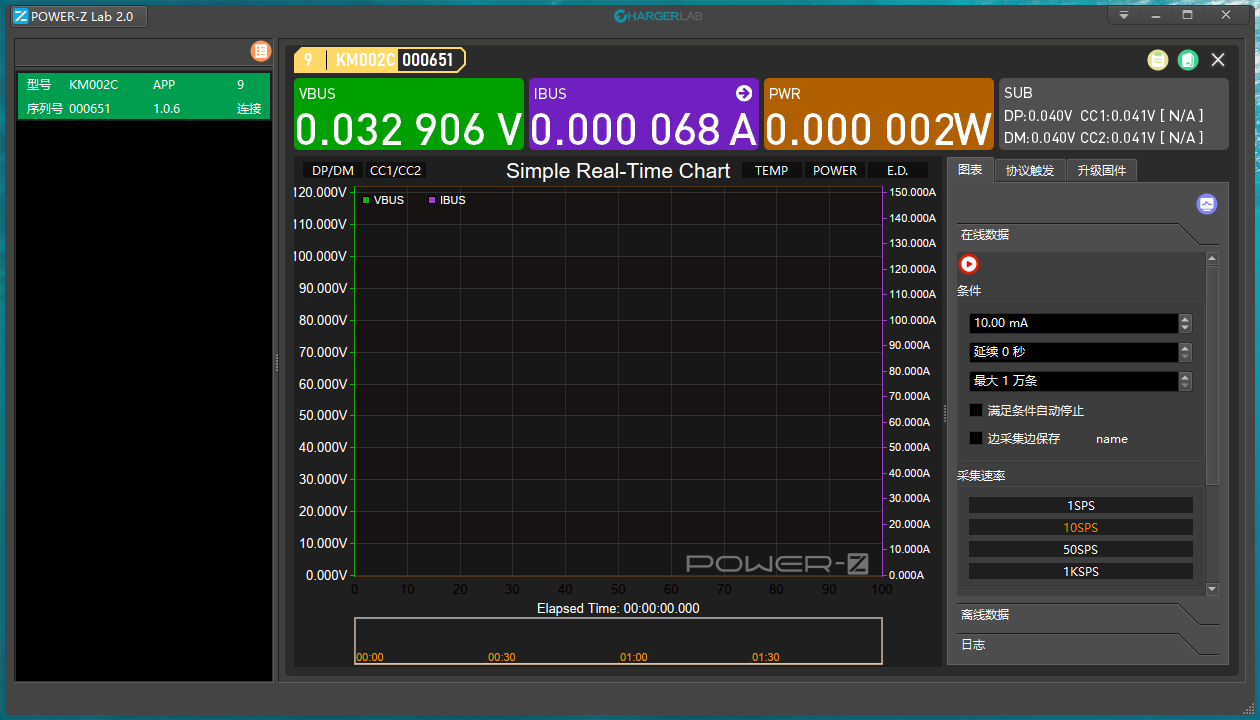Click the caret icon left of the minimize button
1260x720 pixels.
(x=1124, y=15)
